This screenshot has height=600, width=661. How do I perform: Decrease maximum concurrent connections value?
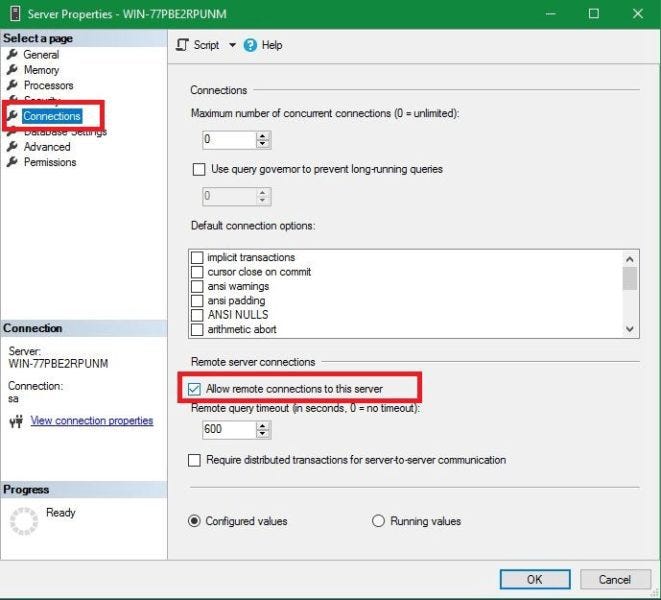[263, 144]
